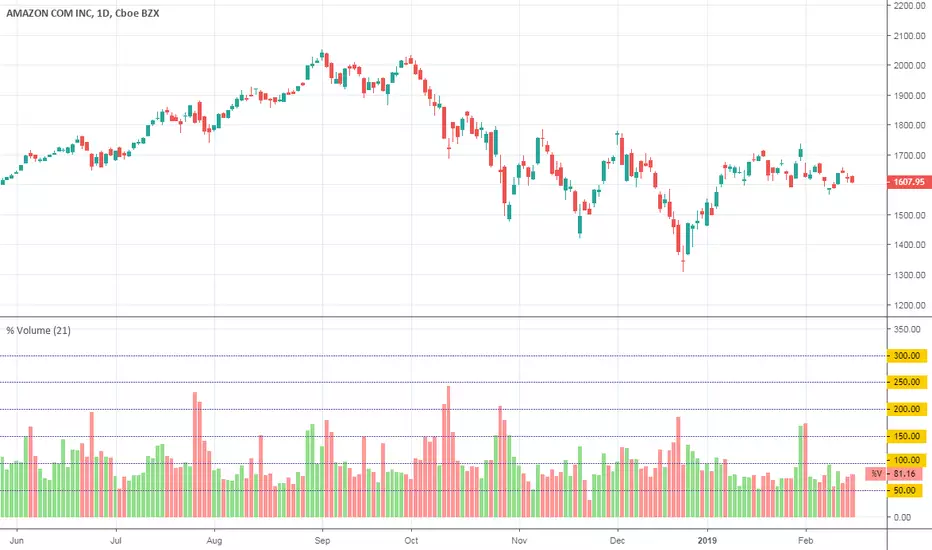
Task: Select the 2019 label on time axis
Action: coord(708,536)
